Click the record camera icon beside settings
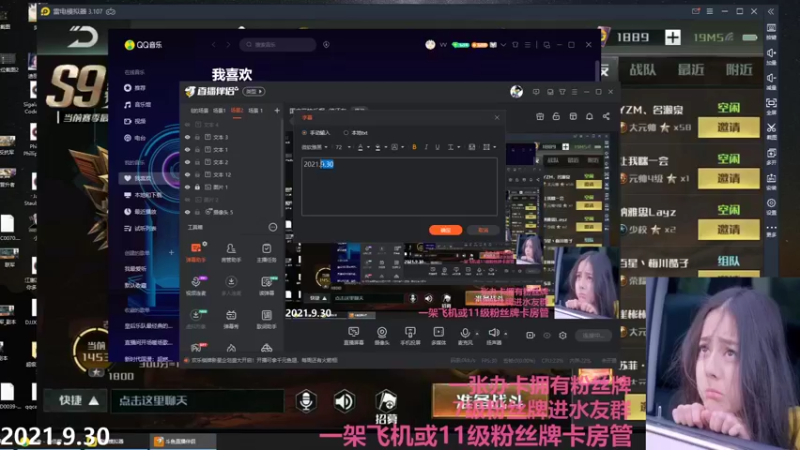 click(x=531, y=335)
